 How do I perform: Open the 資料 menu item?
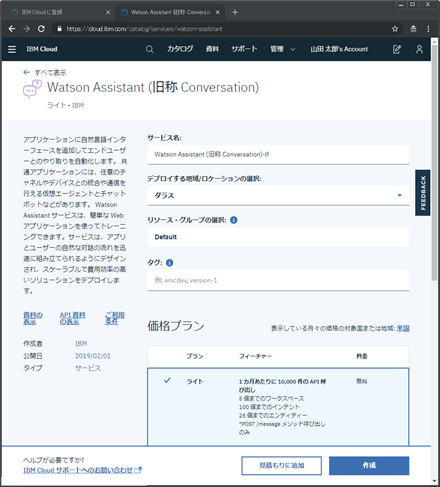click(212, 49)
